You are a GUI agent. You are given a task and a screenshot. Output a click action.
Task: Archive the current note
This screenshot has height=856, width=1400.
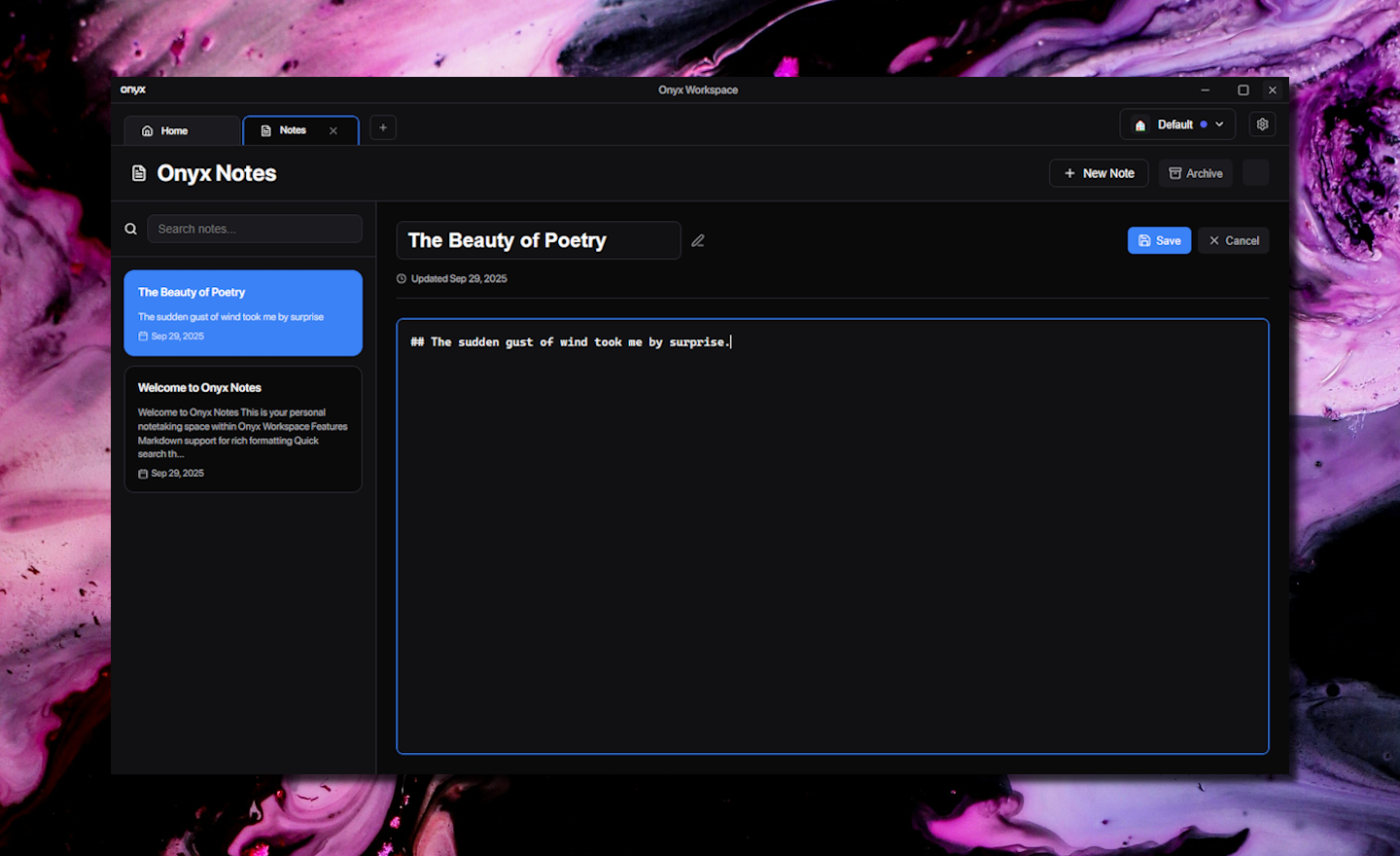[1195, 173]
